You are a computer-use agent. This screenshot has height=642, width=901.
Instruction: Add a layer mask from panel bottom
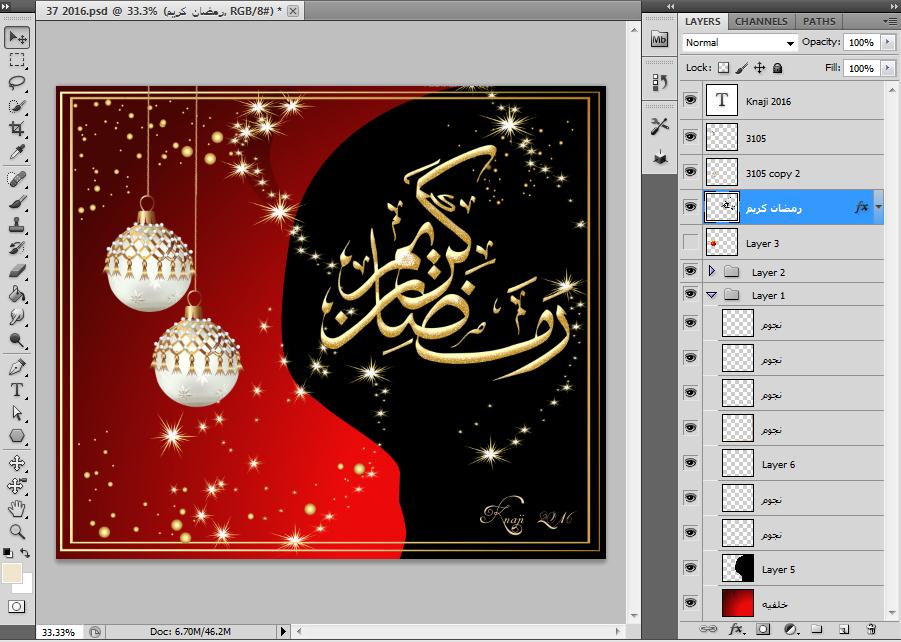[763, 630]
